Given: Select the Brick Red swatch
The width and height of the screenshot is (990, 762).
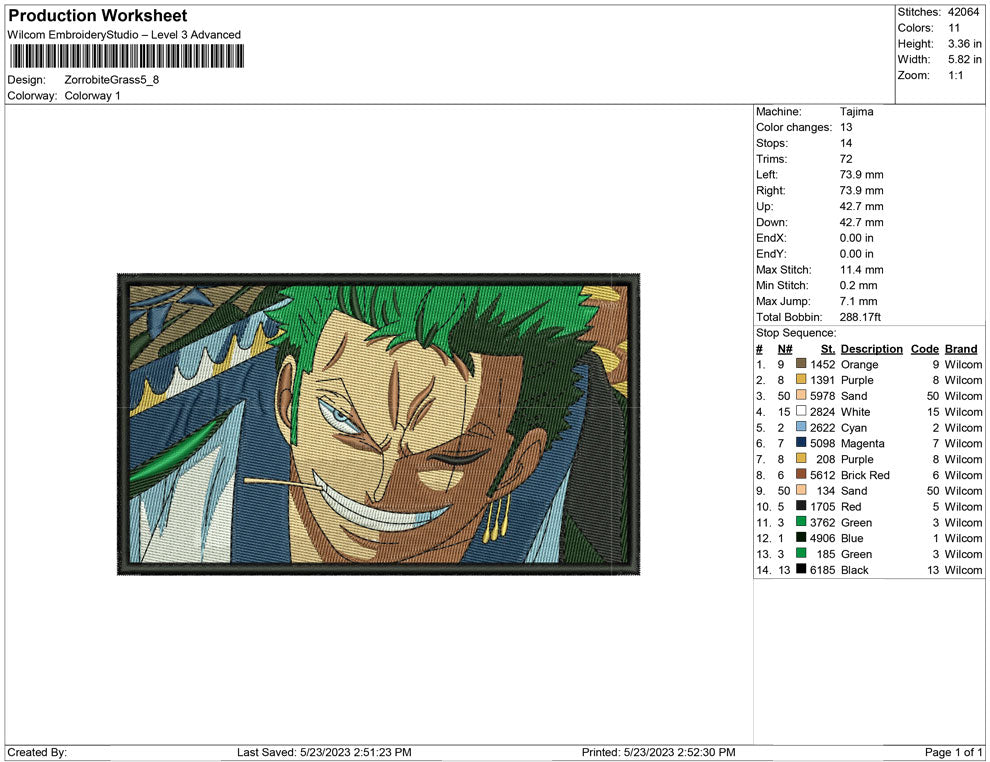Looking at the screenshot, I should point(801,474).
